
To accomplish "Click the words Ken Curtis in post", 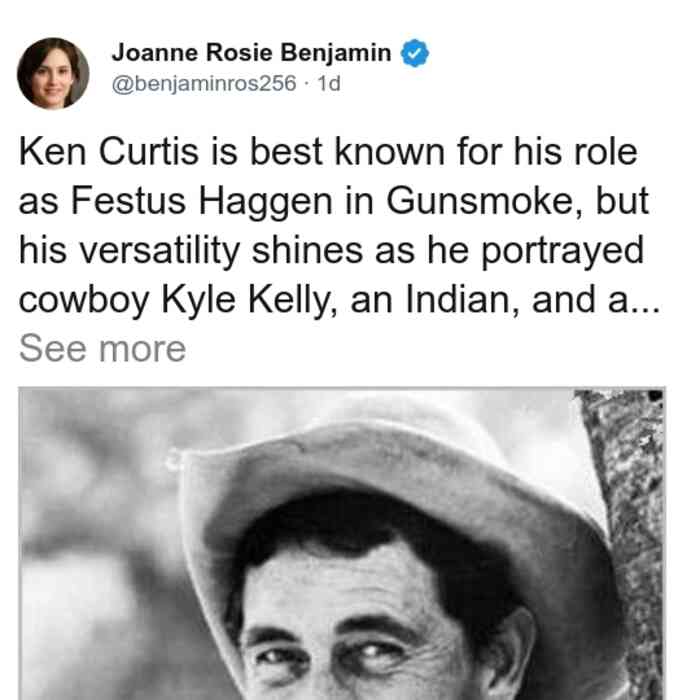I will pos(108,152).
